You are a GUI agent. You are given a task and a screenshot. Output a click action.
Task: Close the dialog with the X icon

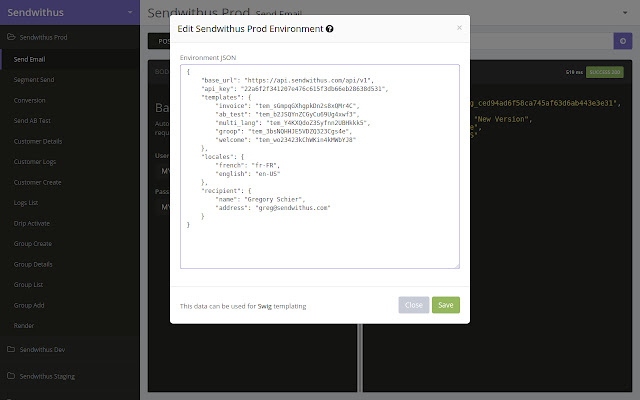[x=459, y=28]
